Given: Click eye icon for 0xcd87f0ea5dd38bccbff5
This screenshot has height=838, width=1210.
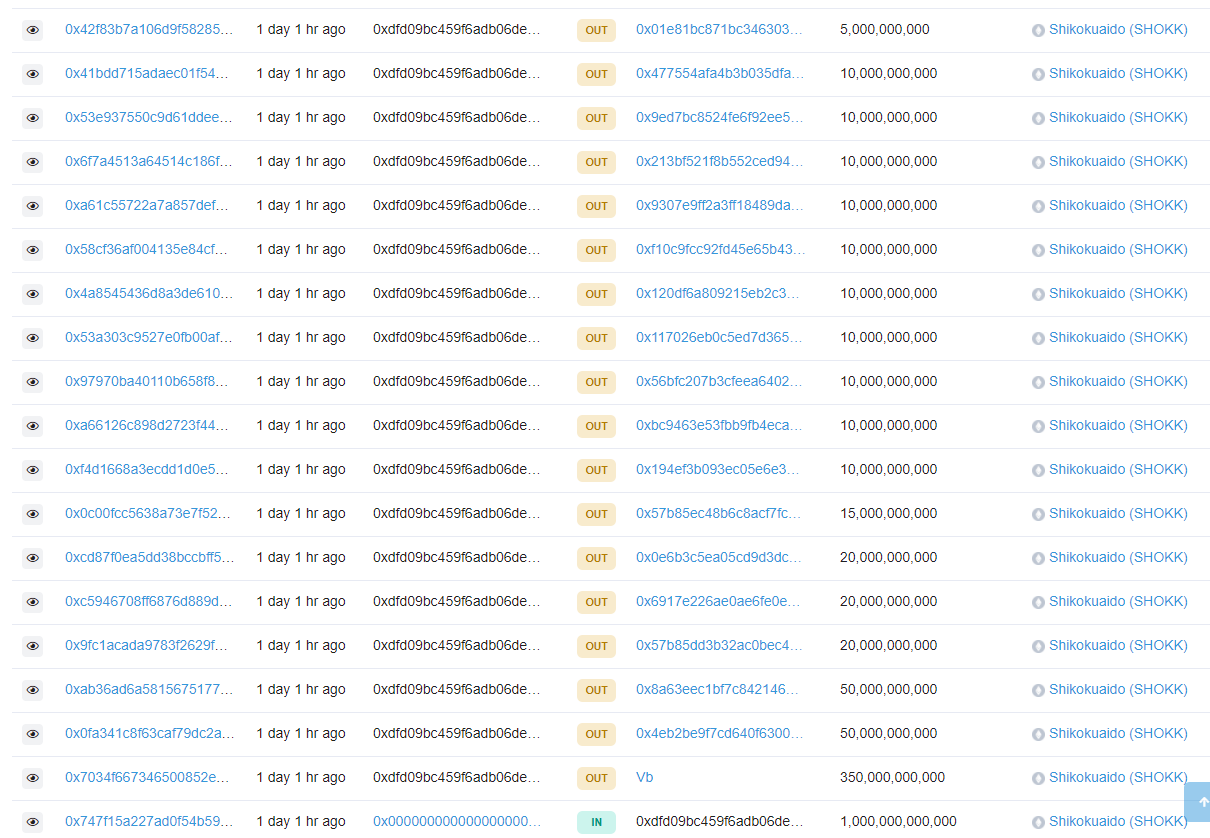Looking at the screenshot, I should click(x=32, y=558).
